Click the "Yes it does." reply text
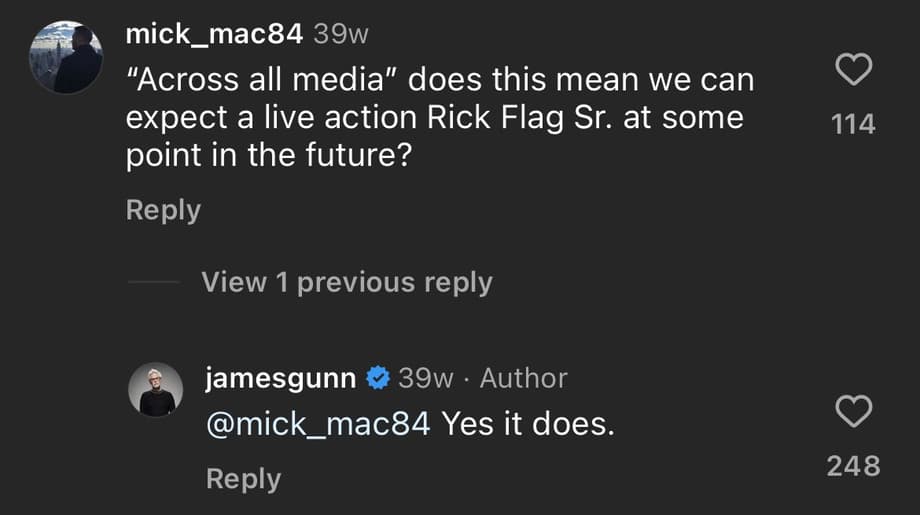Image resolution: width=920 pixels, height=515 pixels. (x=526, y=424)
